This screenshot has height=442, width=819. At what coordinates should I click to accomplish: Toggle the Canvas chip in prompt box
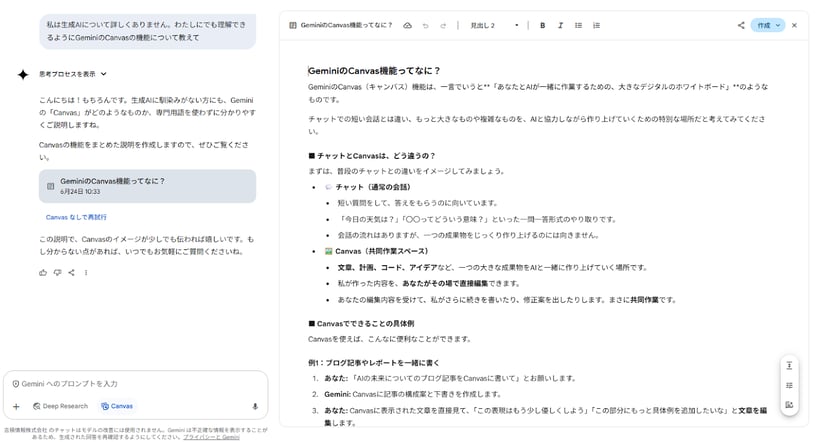pos(117,406)
